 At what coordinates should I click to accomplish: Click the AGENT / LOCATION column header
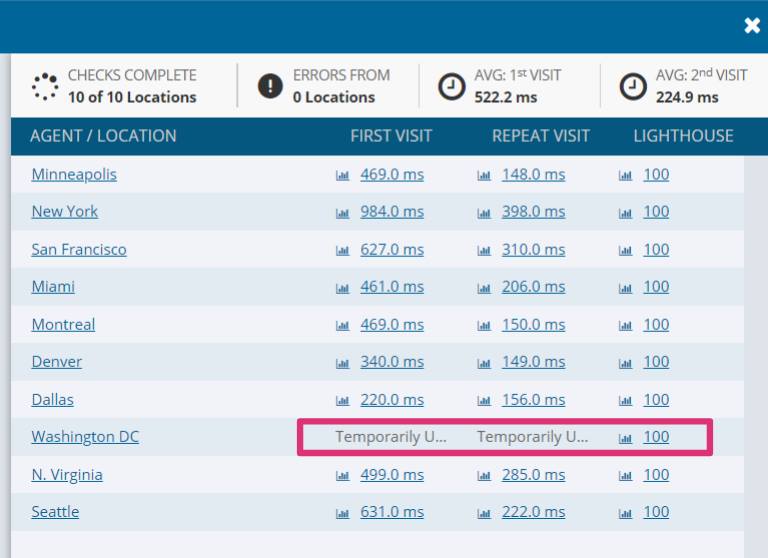pos(103,136)
